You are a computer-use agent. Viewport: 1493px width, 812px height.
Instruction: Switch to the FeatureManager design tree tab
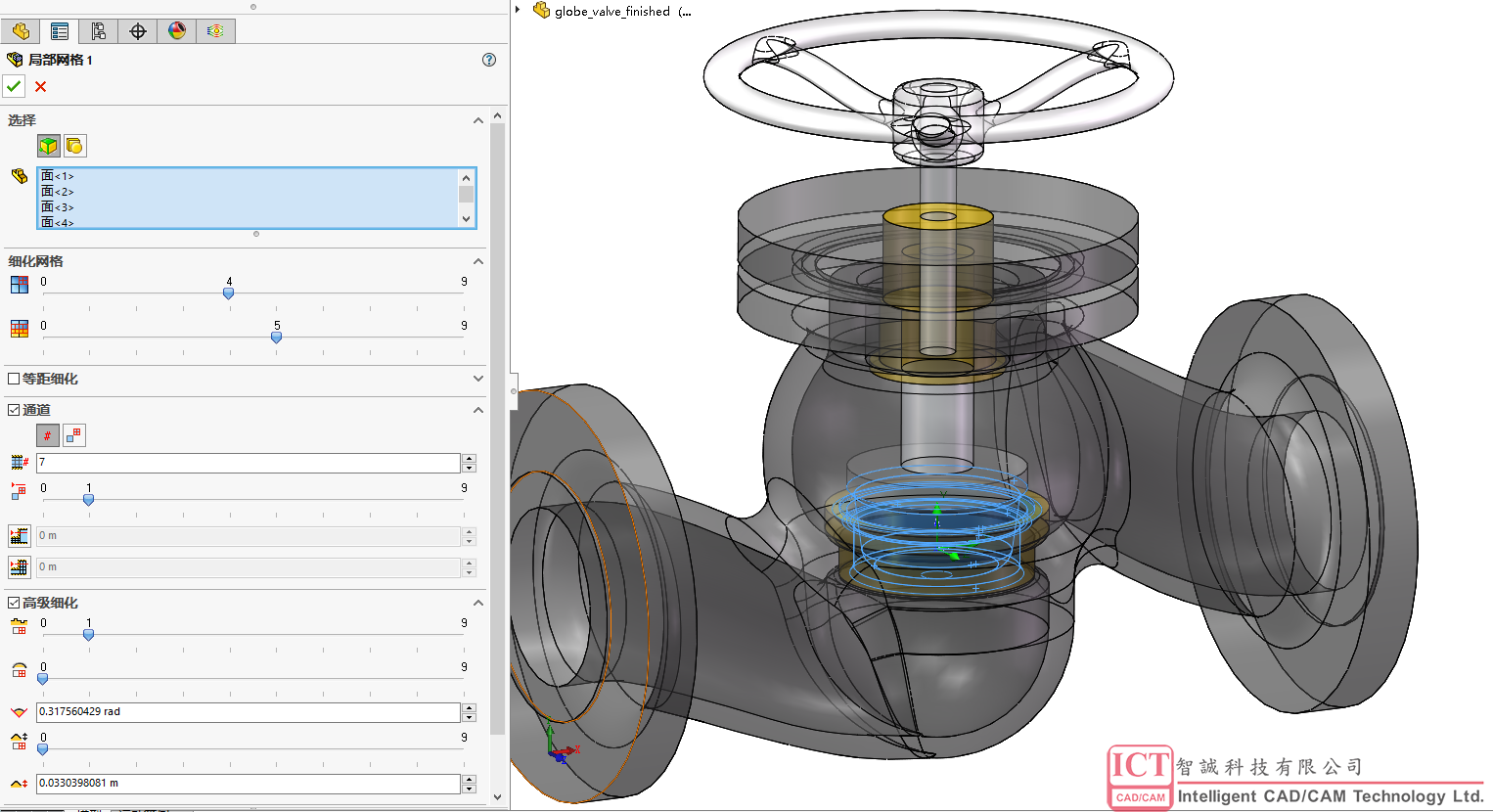pyautogui.click(x=21, y=31)
